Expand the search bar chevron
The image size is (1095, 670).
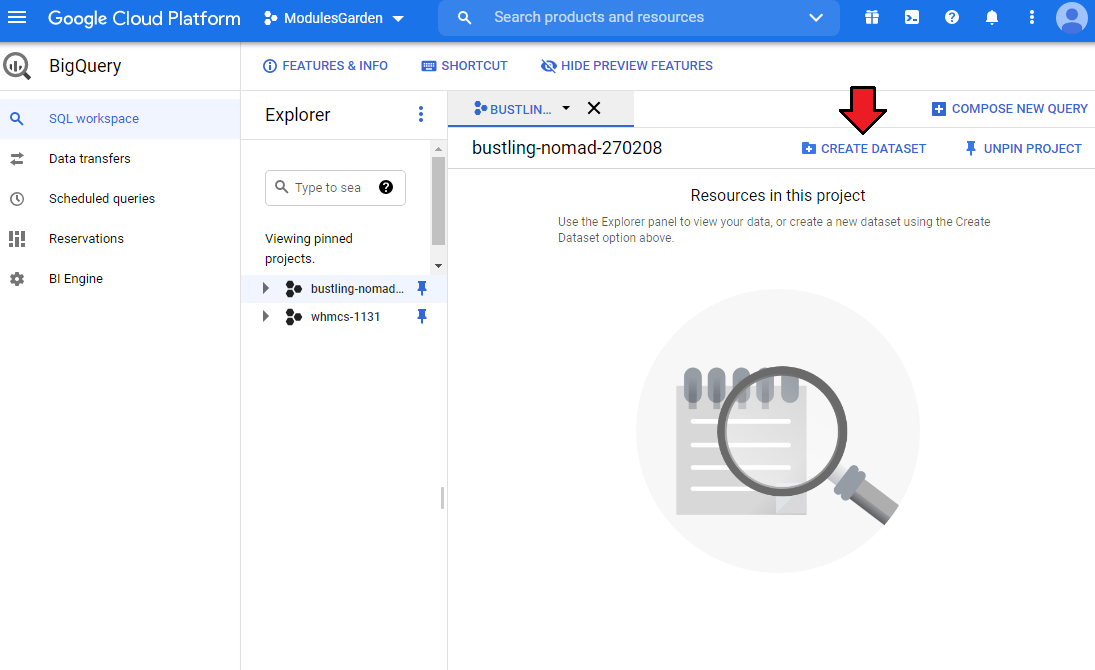(816, 18)
